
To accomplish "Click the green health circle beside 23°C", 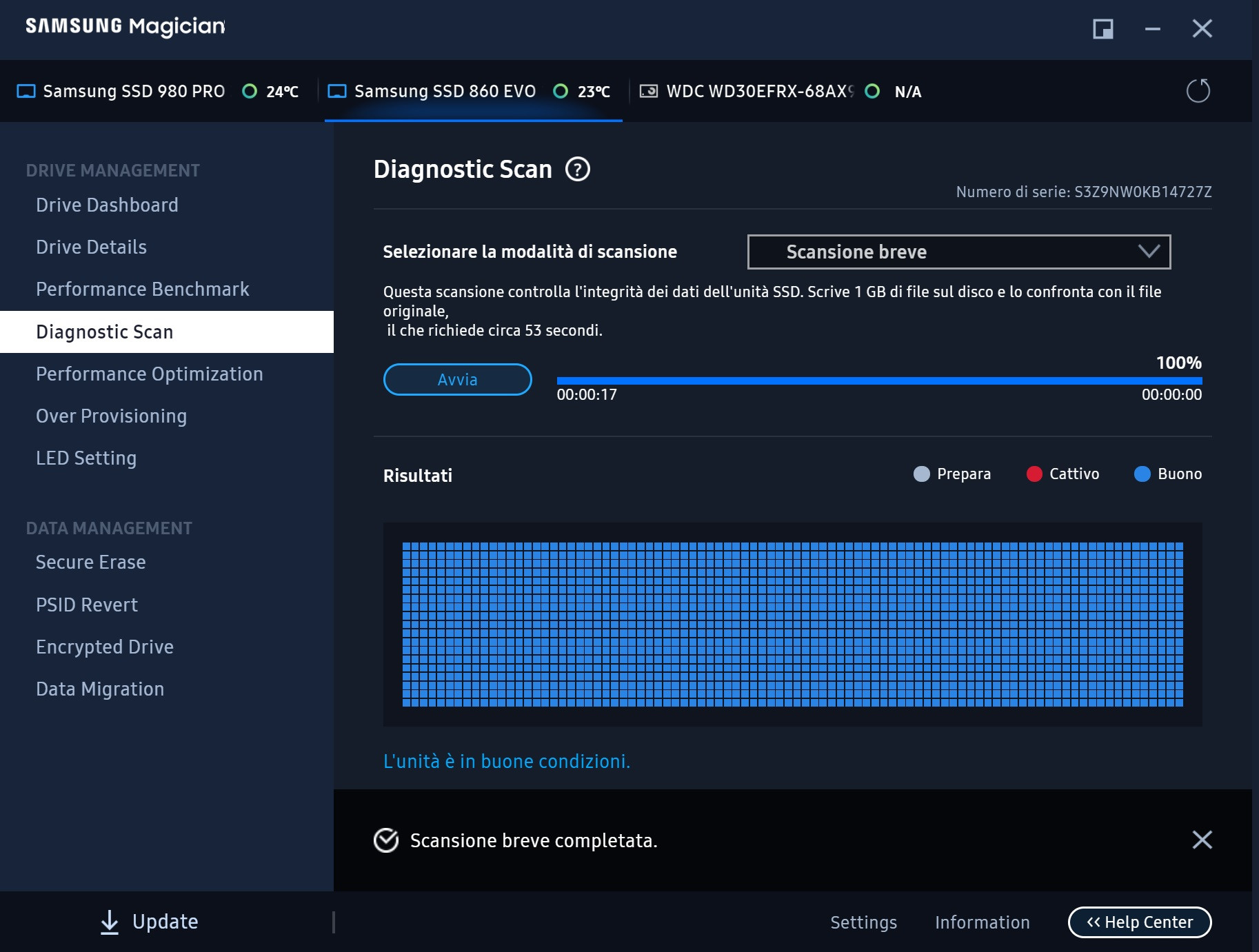I will (x=561, y=92).
